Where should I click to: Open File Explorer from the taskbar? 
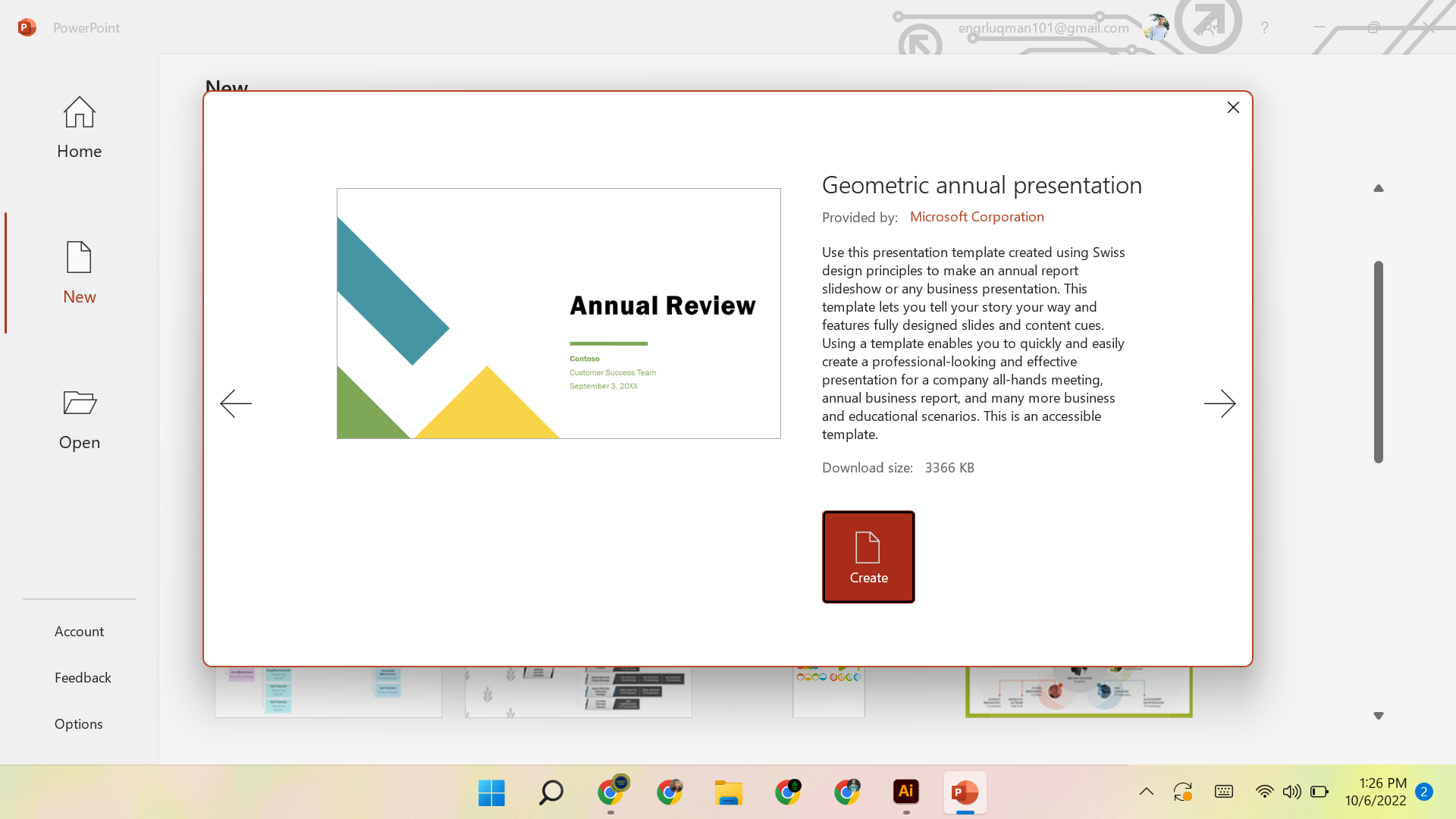729,791
